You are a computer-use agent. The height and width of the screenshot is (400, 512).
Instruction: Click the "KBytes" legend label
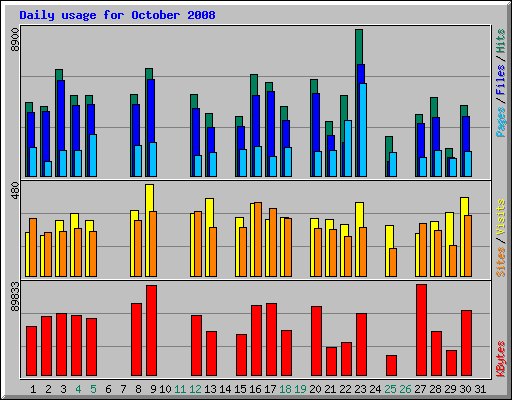(501, 359)
